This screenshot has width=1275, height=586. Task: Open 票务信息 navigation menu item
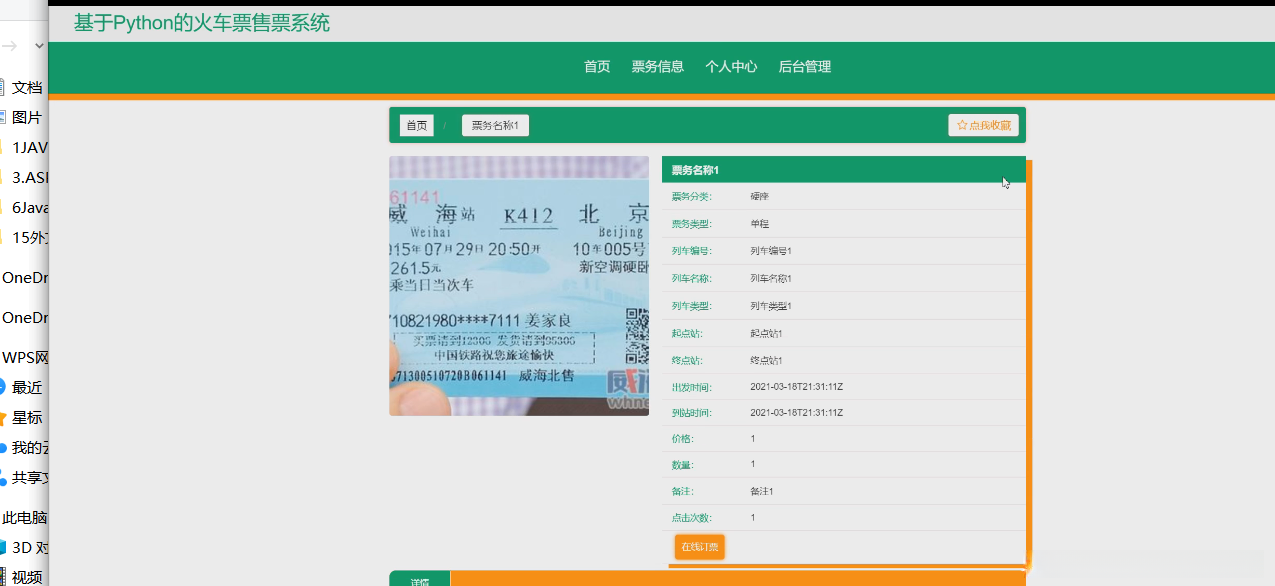[x=657, y=67]
